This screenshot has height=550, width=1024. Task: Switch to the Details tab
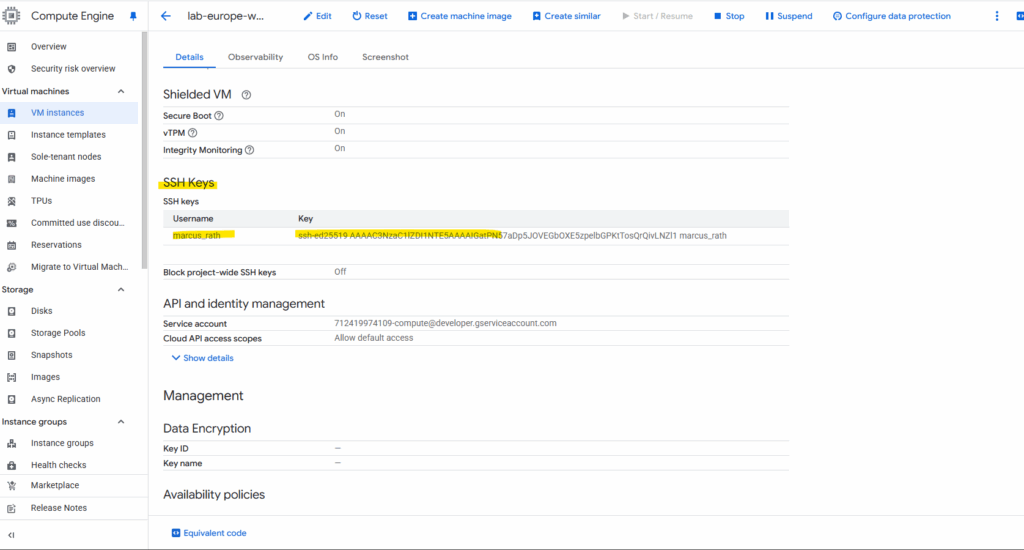(189, 57)
